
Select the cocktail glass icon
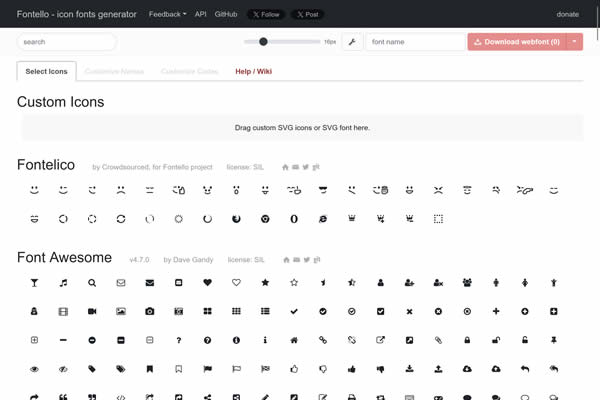(34, 283)
